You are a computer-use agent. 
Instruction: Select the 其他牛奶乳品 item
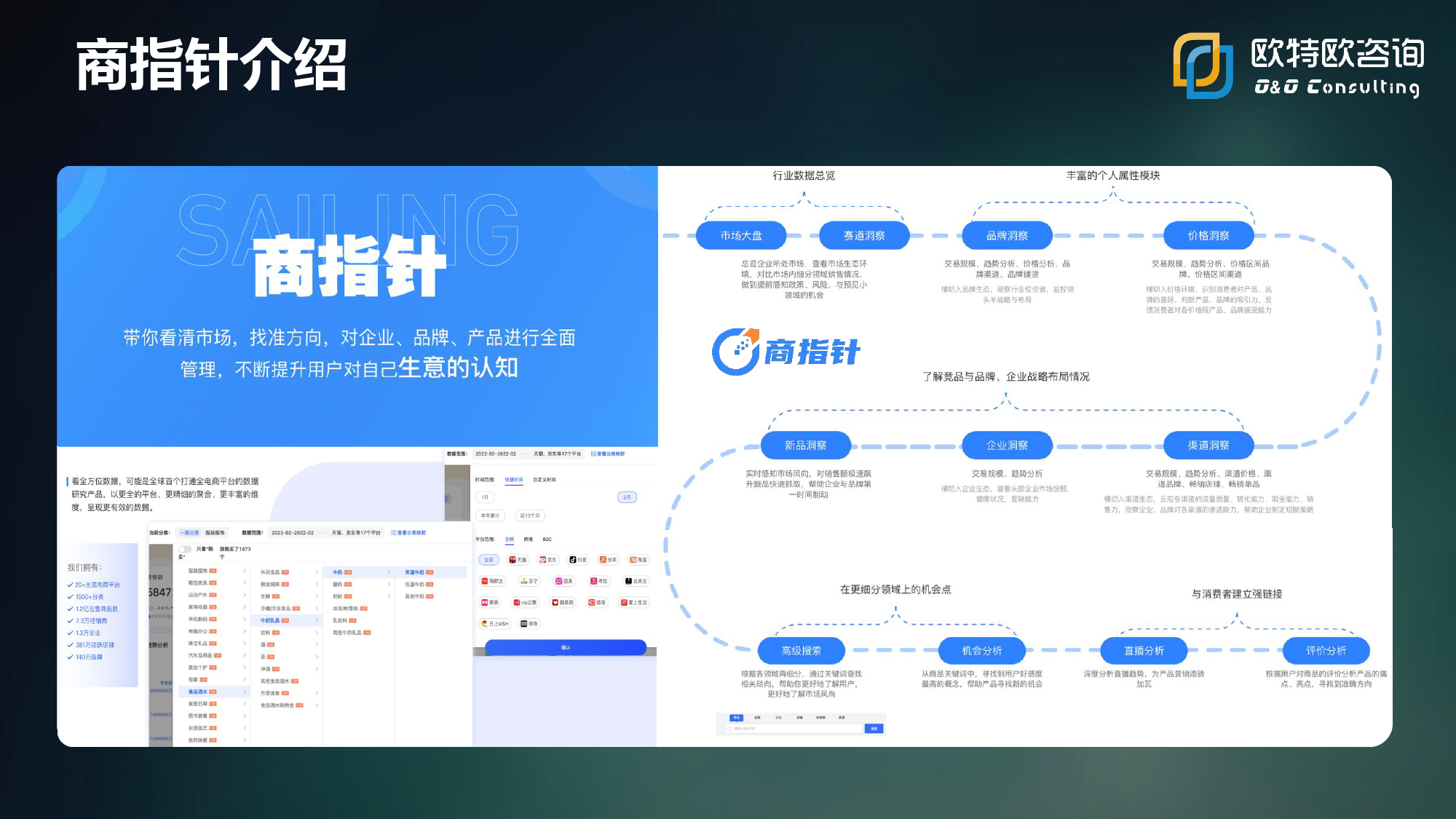click(x=352, y=633)
